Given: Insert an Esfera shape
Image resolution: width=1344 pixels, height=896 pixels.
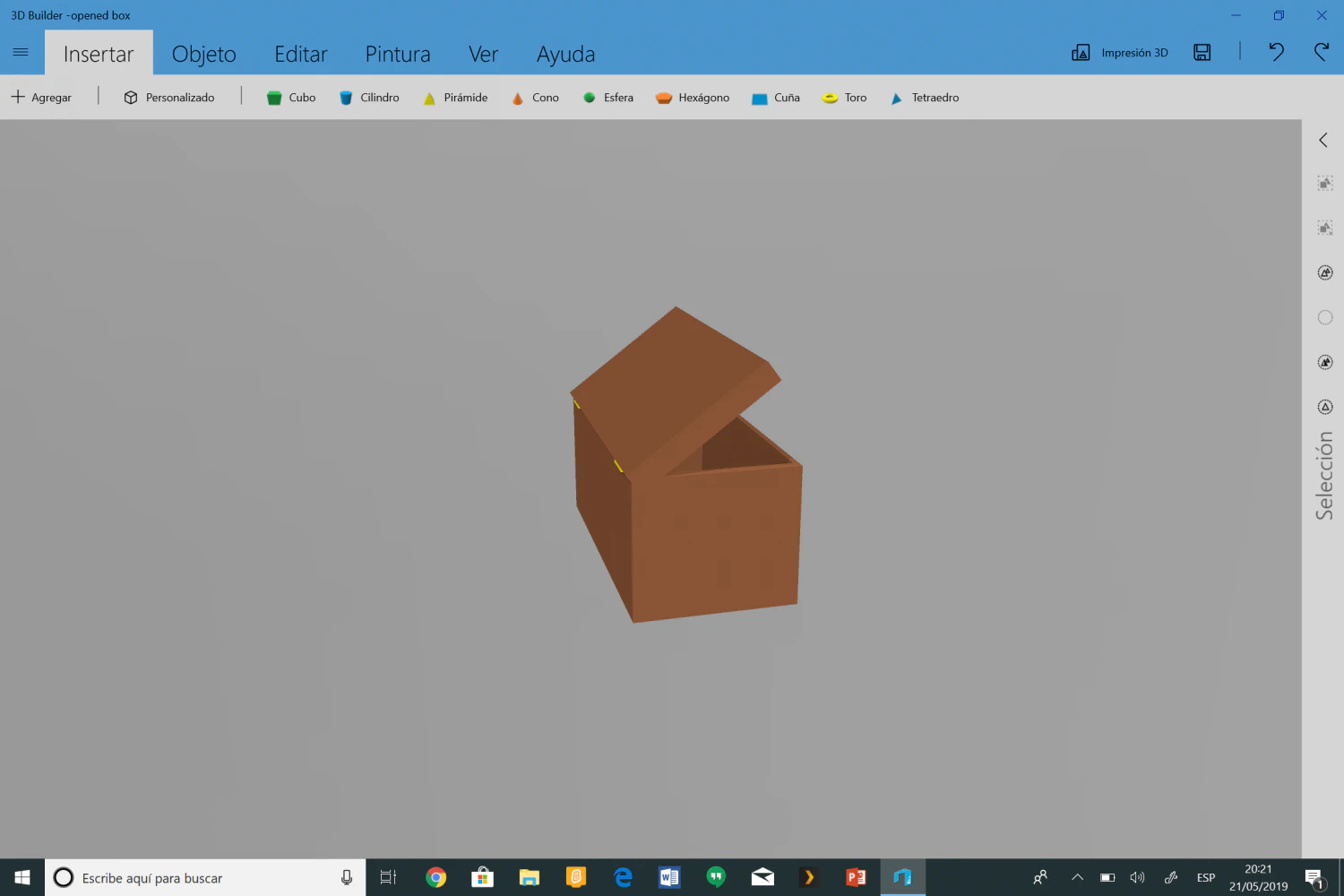Looking at the screenshot, I should pos(608,98).
